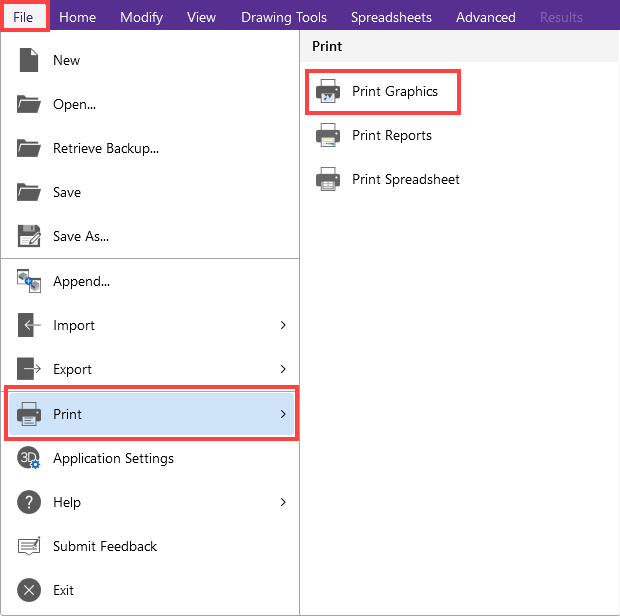The width and height of the screenshot is (620, 616).
Task: Click the New file document icon
Action: 28,60
